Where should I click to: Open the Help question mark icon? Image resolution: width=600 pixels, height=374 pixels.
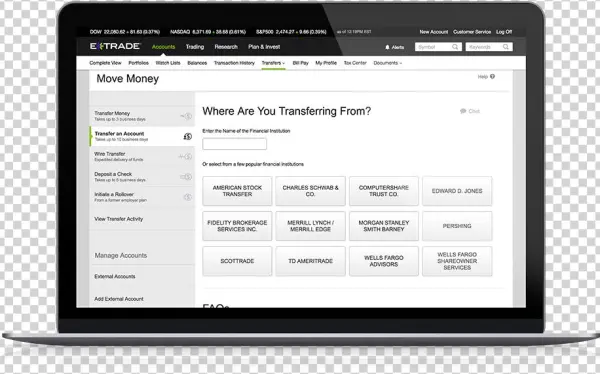[x=492, y=77]
